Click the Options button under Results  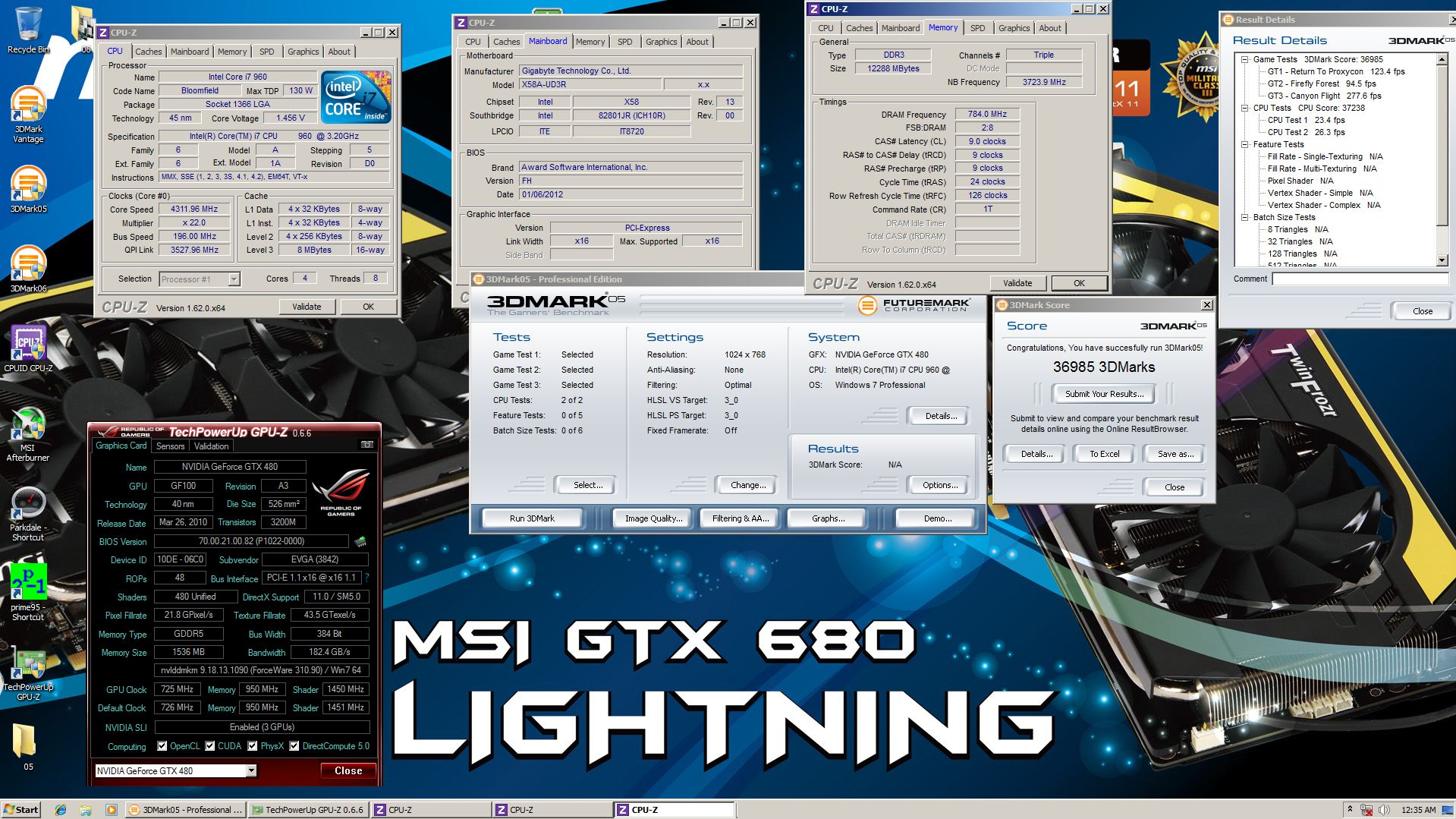(939, 485)
